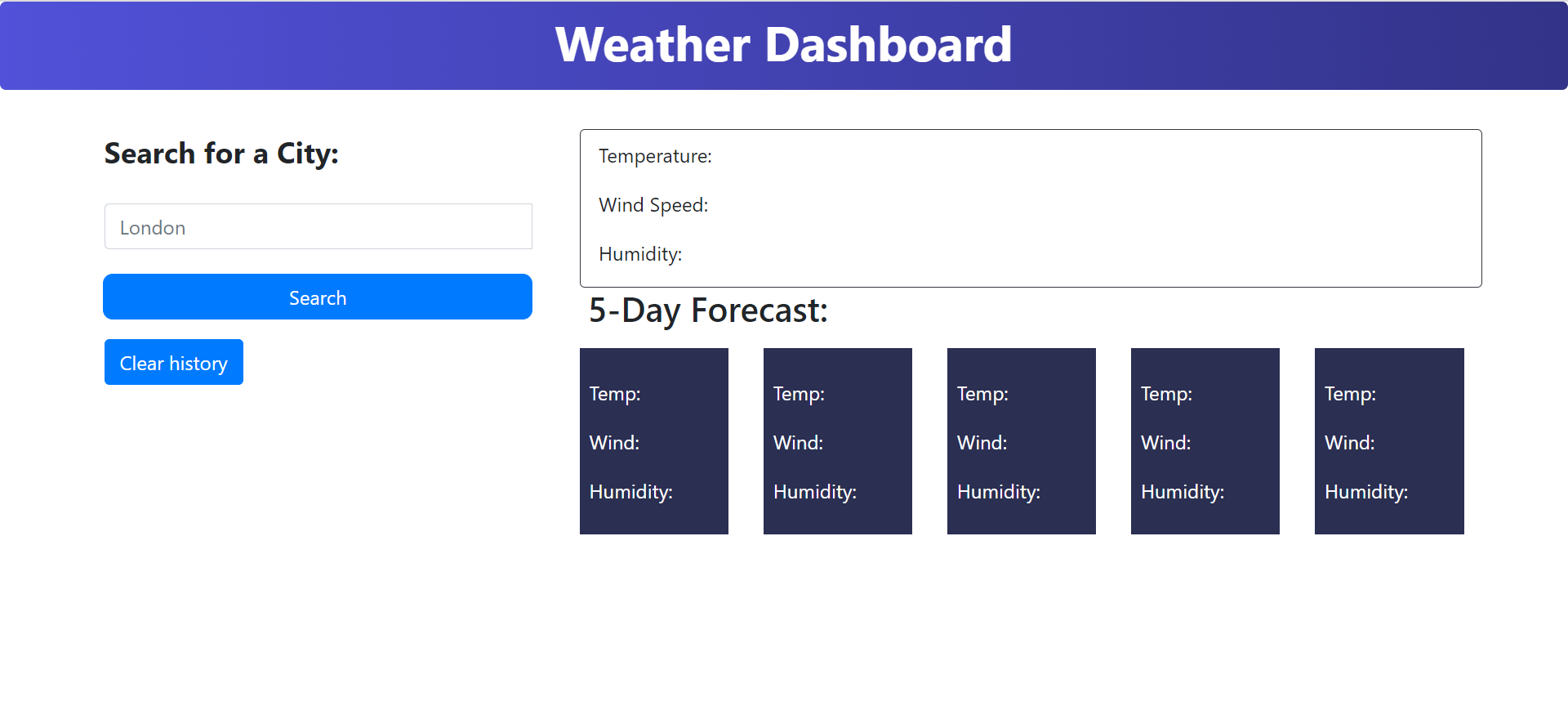Screen dimensions: 1568x706
Task: Click the last forecast card
Action: click(1388, 441)
